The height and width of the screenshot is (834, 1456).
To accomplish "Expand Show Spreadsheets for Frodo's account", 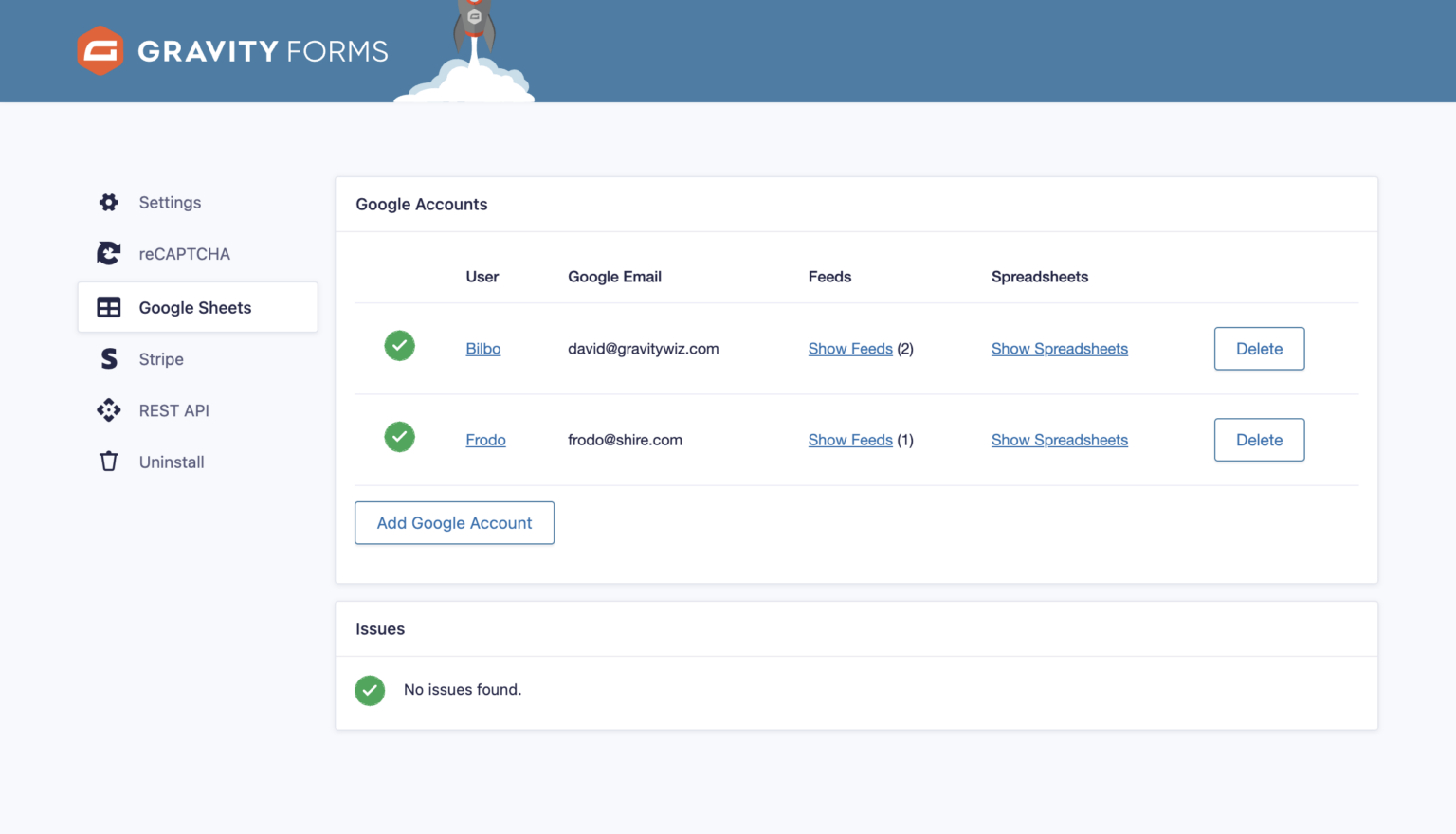I will [x=1059, y=440].
